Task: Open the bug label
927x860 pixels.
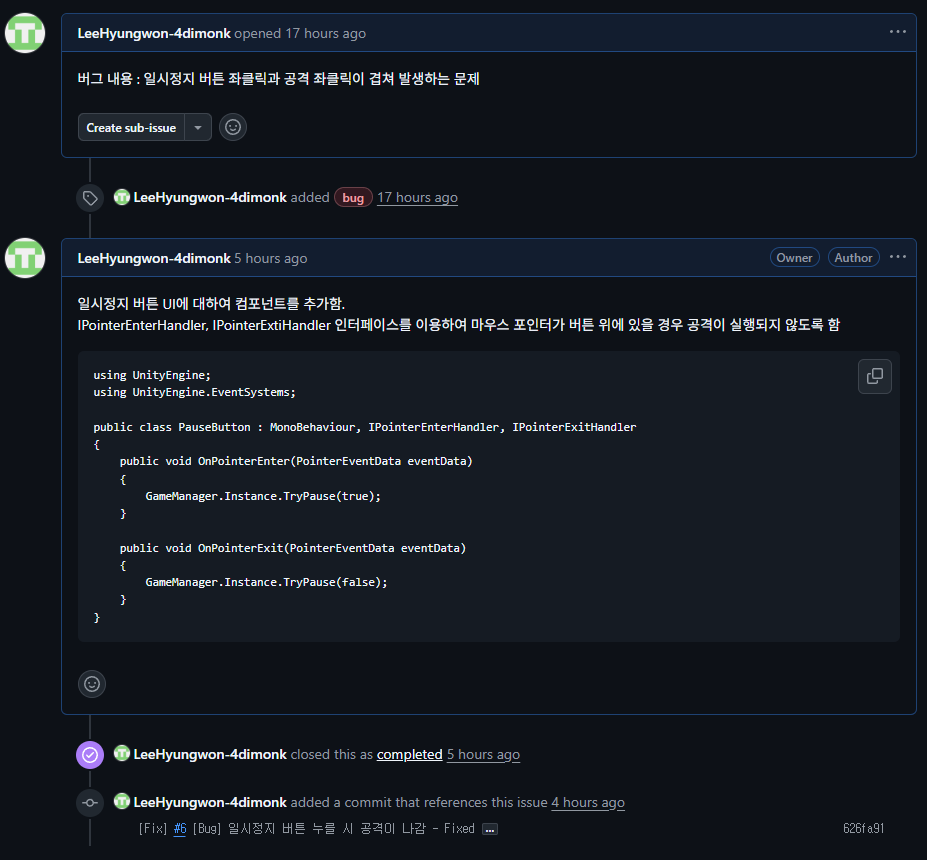Action: pos(353,197)
